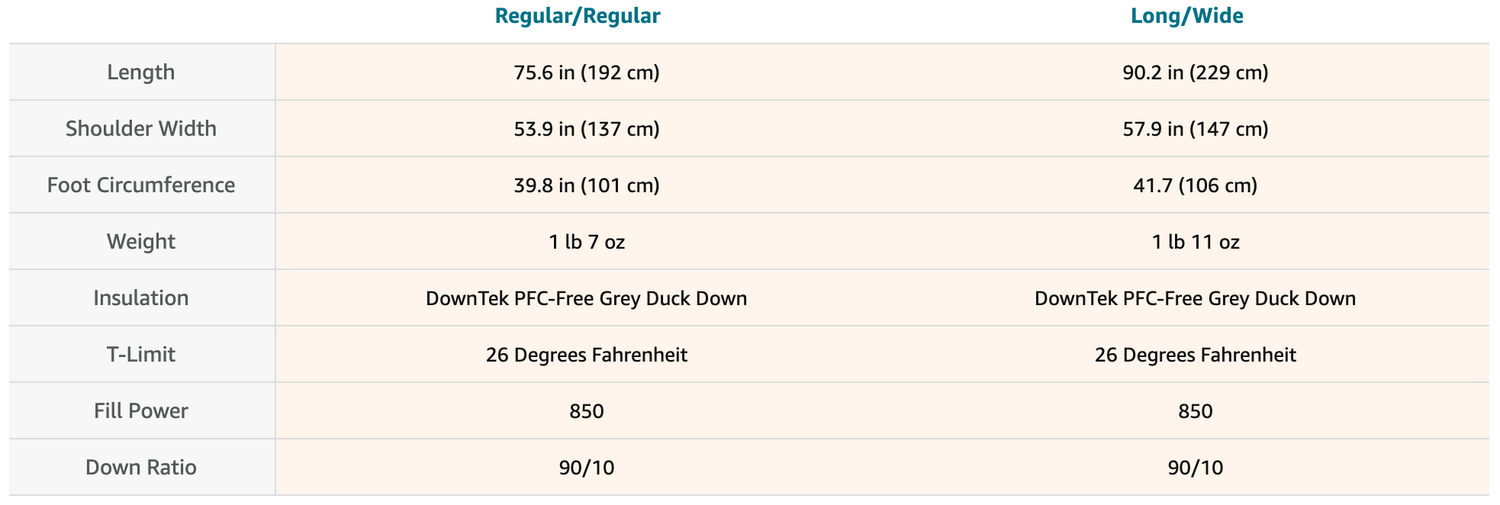1500x505 pixels.
Task: Select the Length row label
Action: [141, 72]
